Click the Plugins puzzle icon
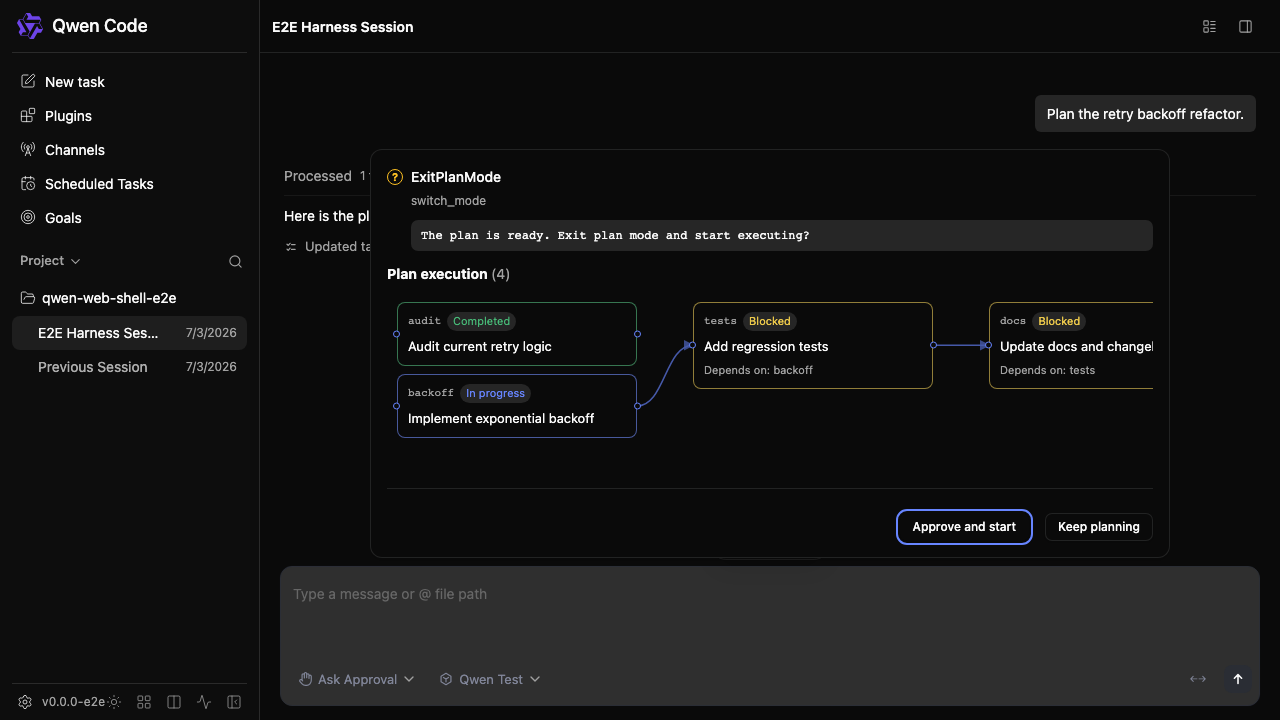The image size is (1280, 720). pyautogui.click(x=28, y=116)
